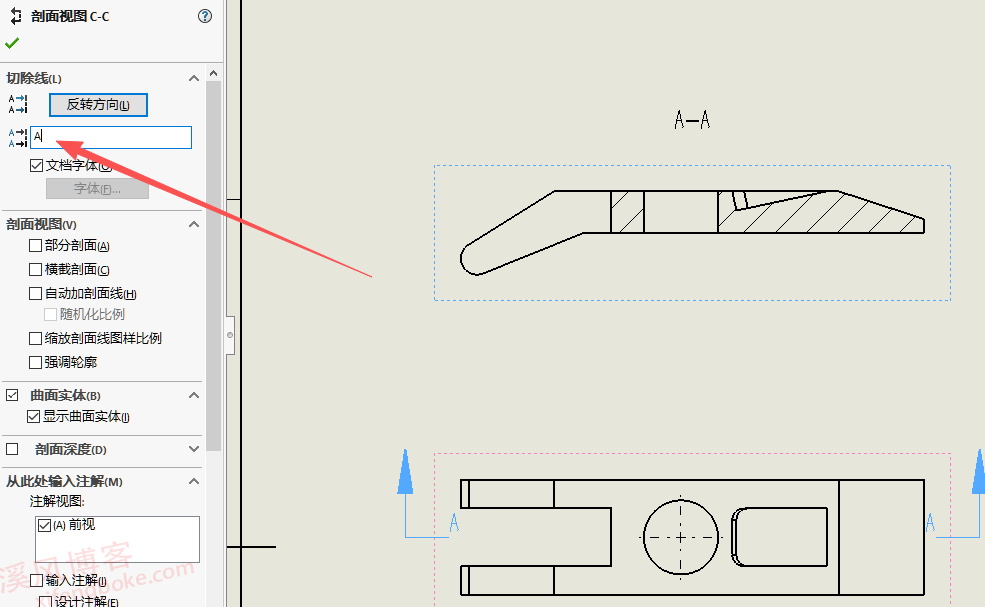985x607 pixels.
Task: Click the left section line letter A
Action: [454, 523]
